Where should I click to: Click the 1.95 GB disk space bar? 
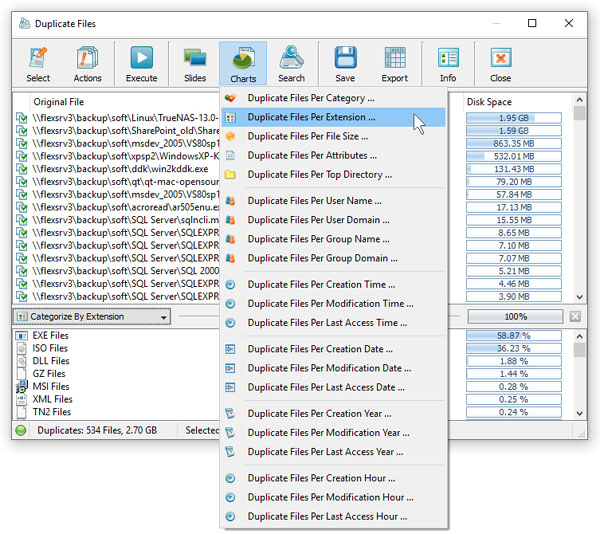pyautogui.click(x=514, y=118)
